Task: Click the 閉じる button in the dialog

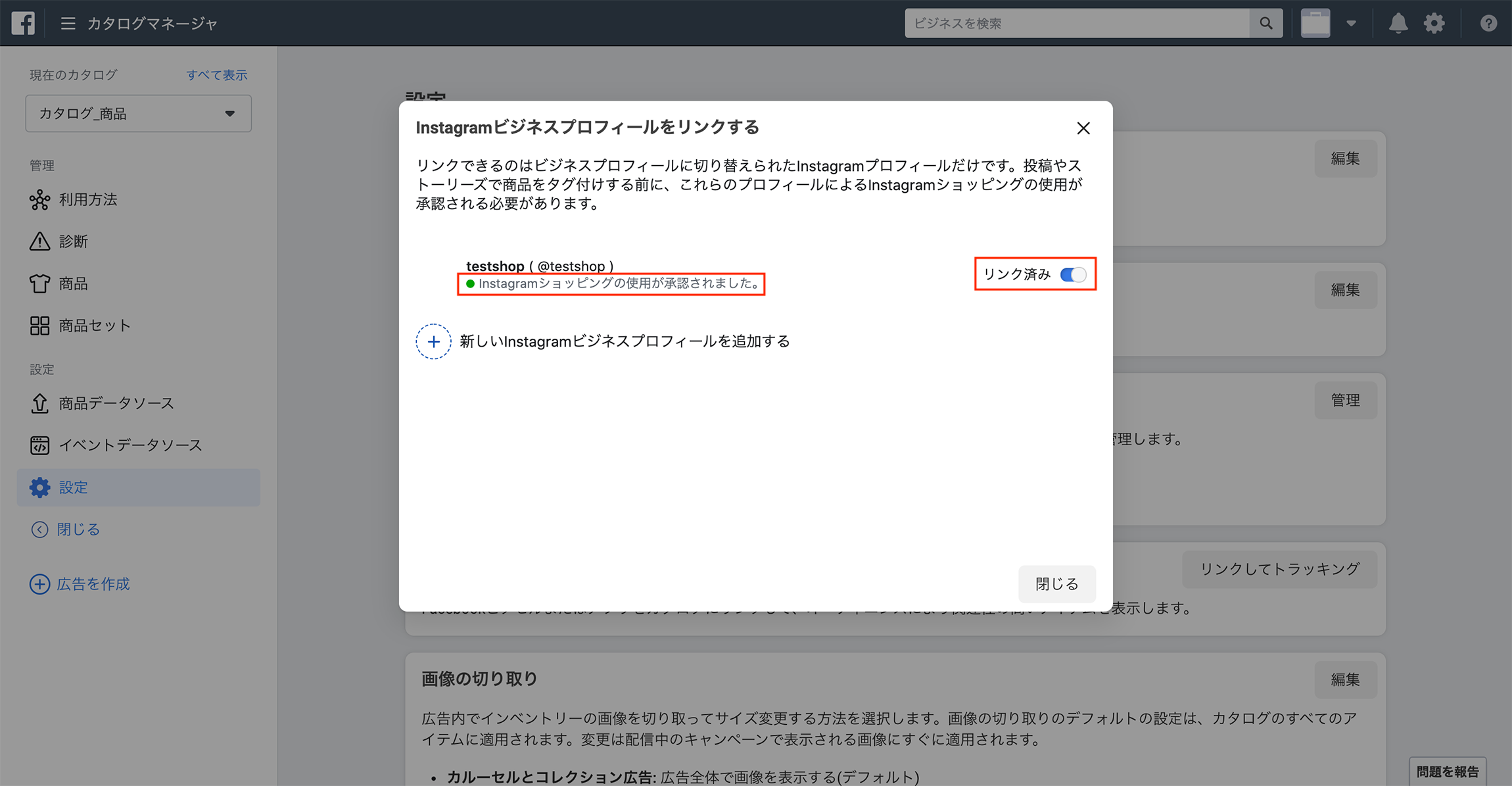Action: (1056, 584)
